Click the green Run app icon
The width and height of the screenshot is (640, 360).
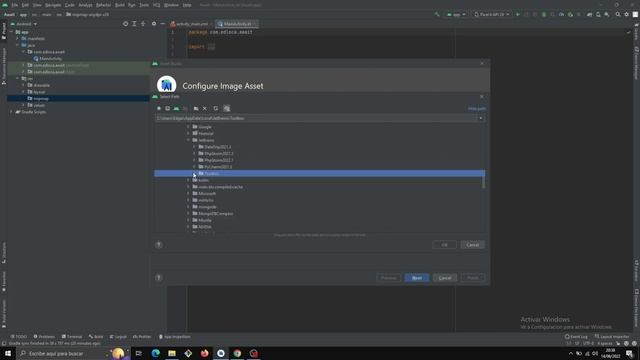pyautogui.click(x=518, y=14)
